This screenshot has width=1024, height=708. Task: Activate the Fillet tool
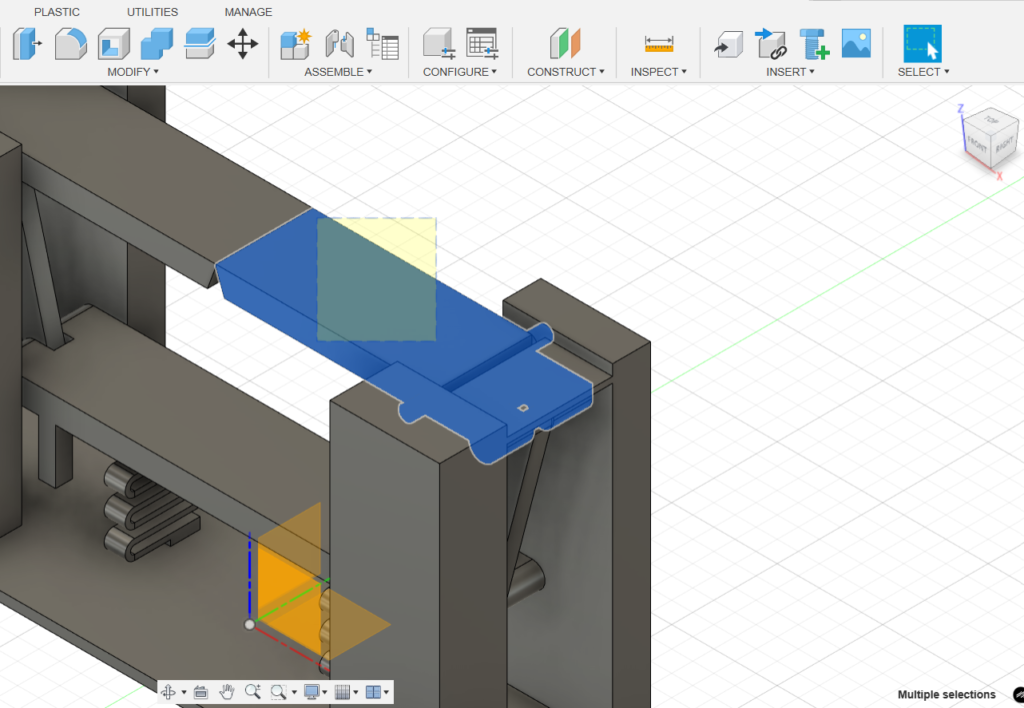[71, 44]
